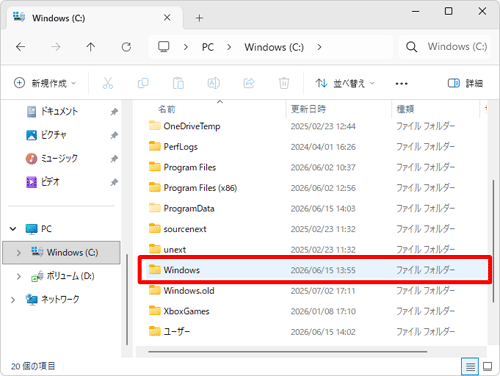Select the Windows (C:) tab title
This screenshot has height=376, width=500.
pyautogui.click(x=59, y=18)
